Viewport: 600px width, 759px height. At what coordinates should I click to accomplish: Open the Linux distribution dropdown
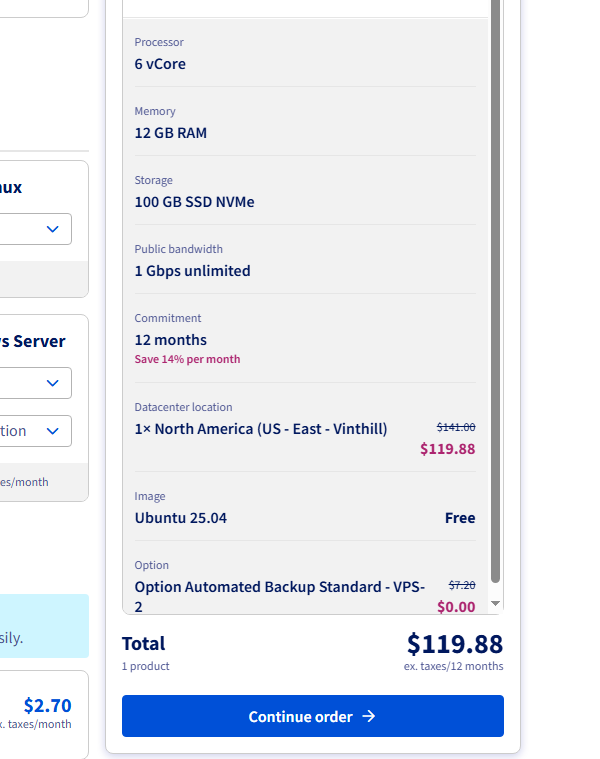[x=36, y=229]
